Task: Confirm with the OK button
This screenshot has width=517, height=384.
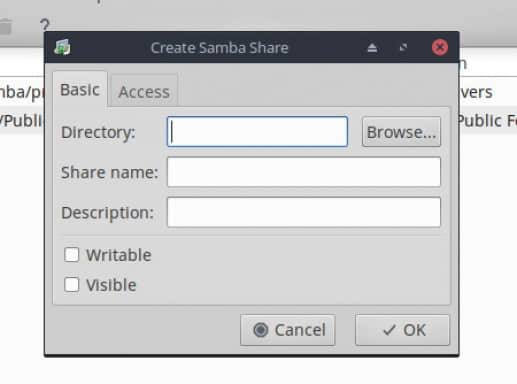Action: 402,330
